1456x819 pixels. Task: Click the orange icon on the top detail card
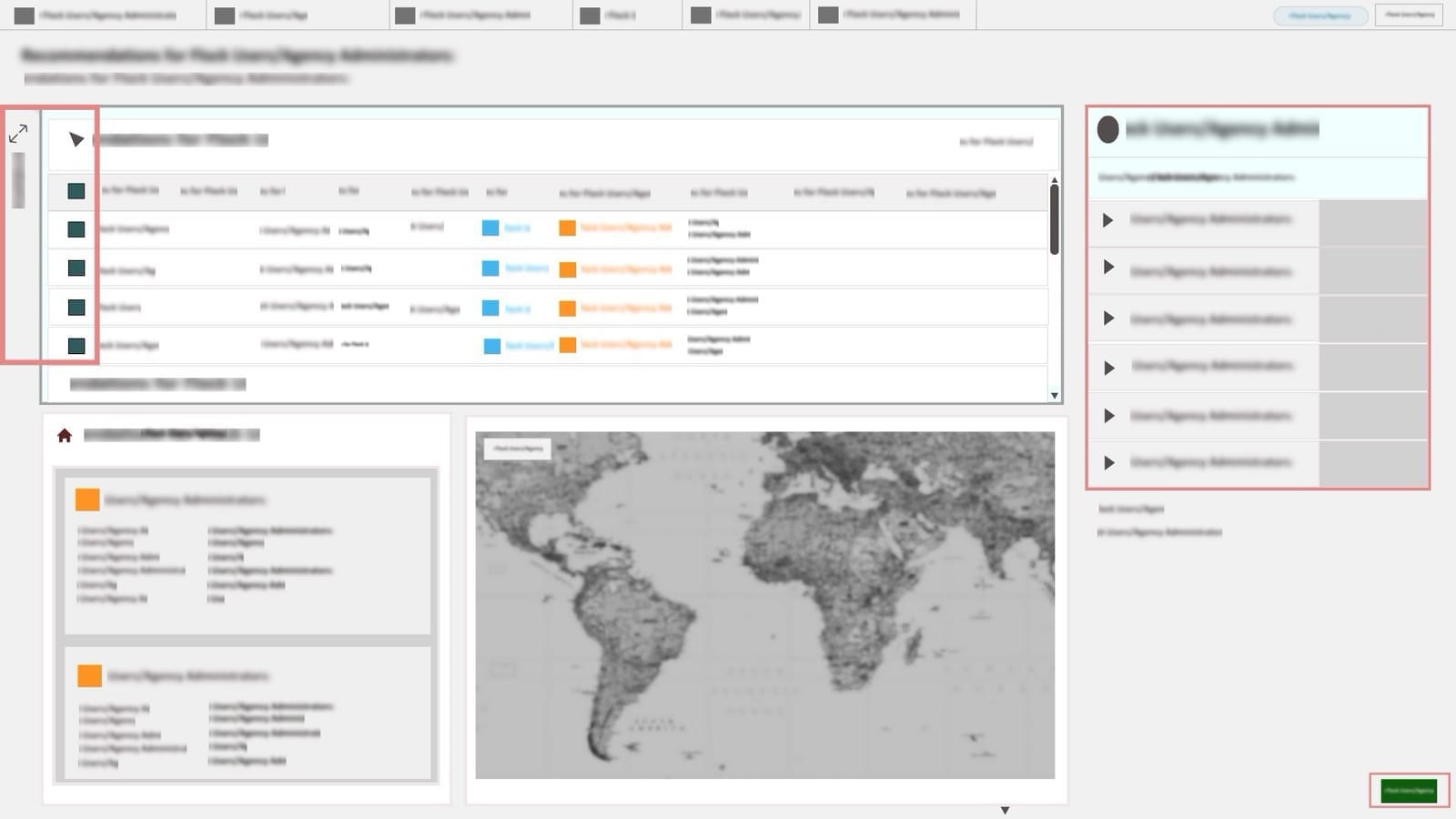[x=87, y=500]
